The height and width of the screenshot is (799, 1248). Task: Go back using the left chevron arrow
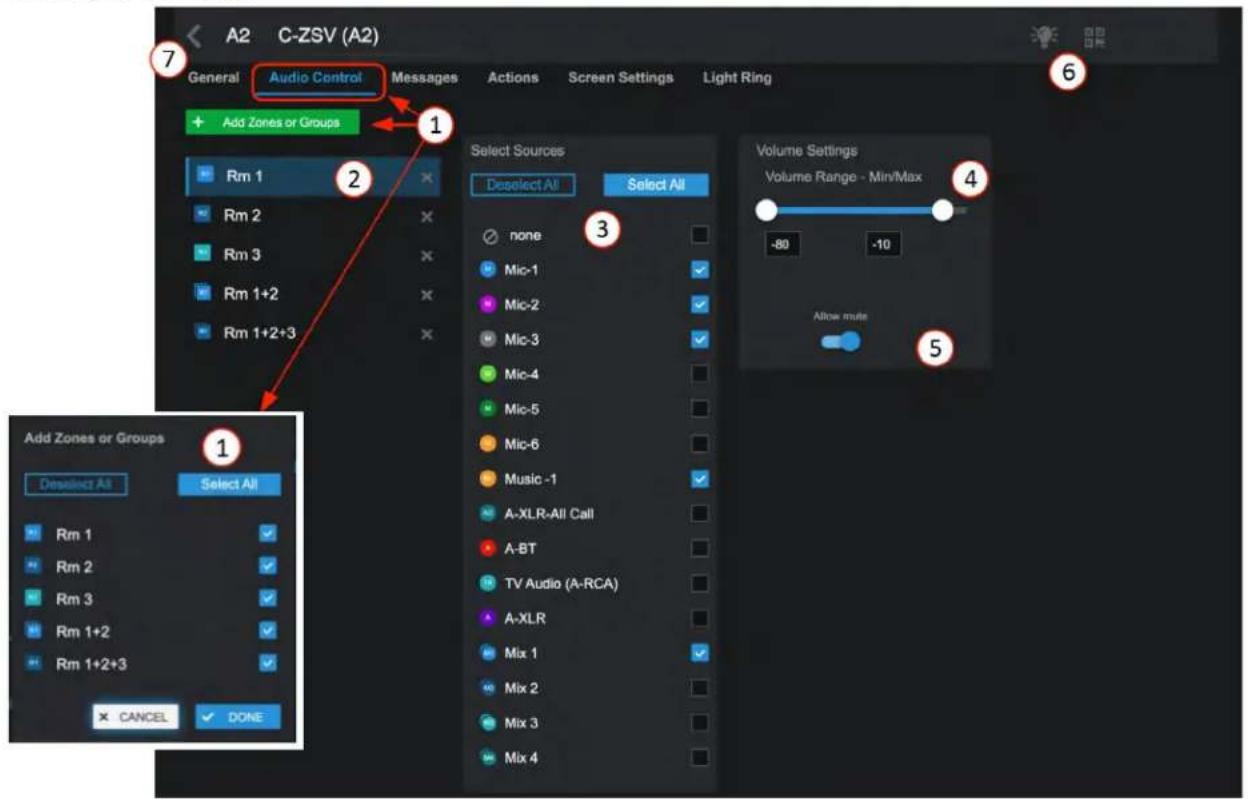(195, 36)
